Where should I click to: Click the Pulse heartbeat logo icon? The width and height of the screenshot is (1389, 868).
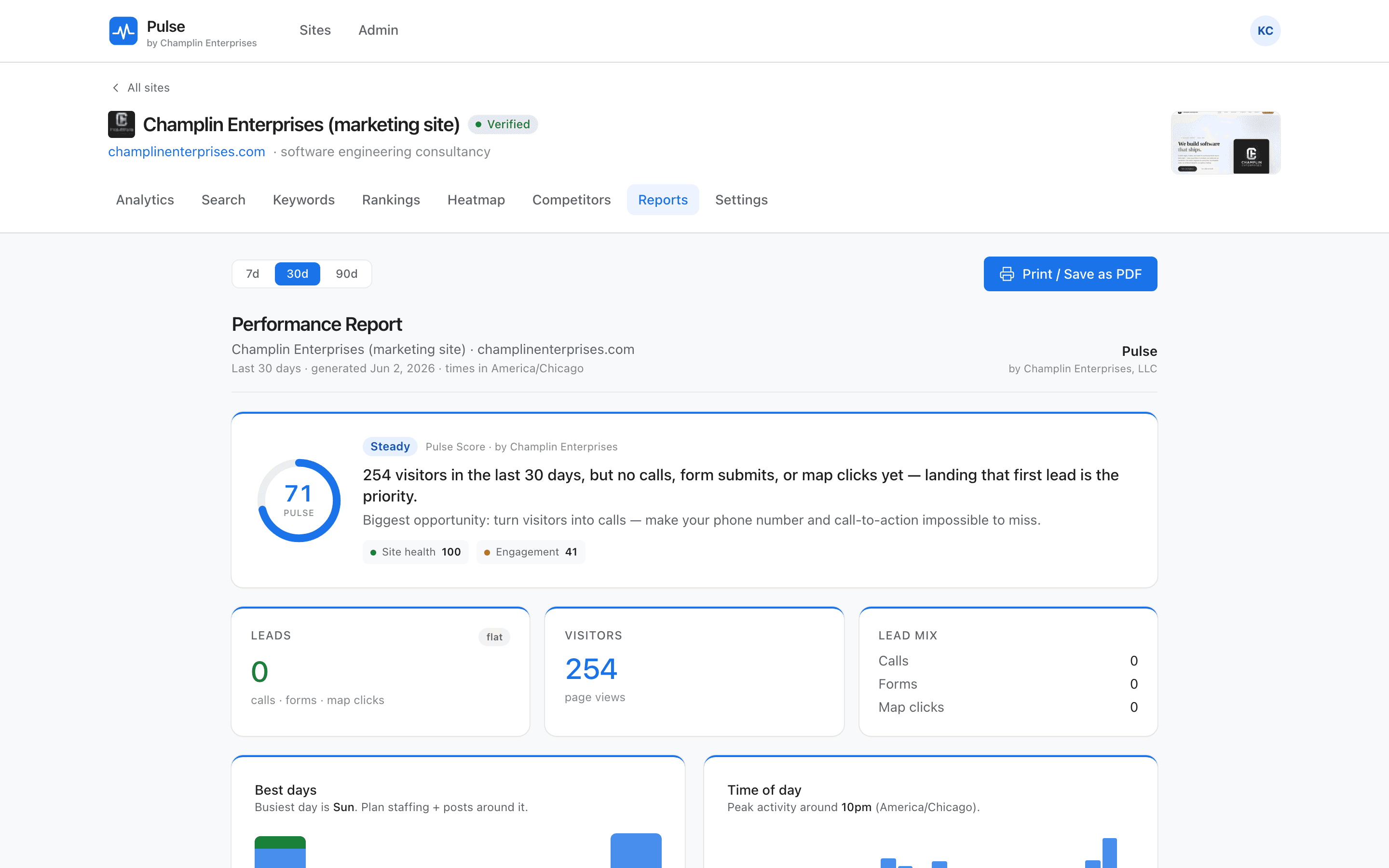(x=123, y=31)
